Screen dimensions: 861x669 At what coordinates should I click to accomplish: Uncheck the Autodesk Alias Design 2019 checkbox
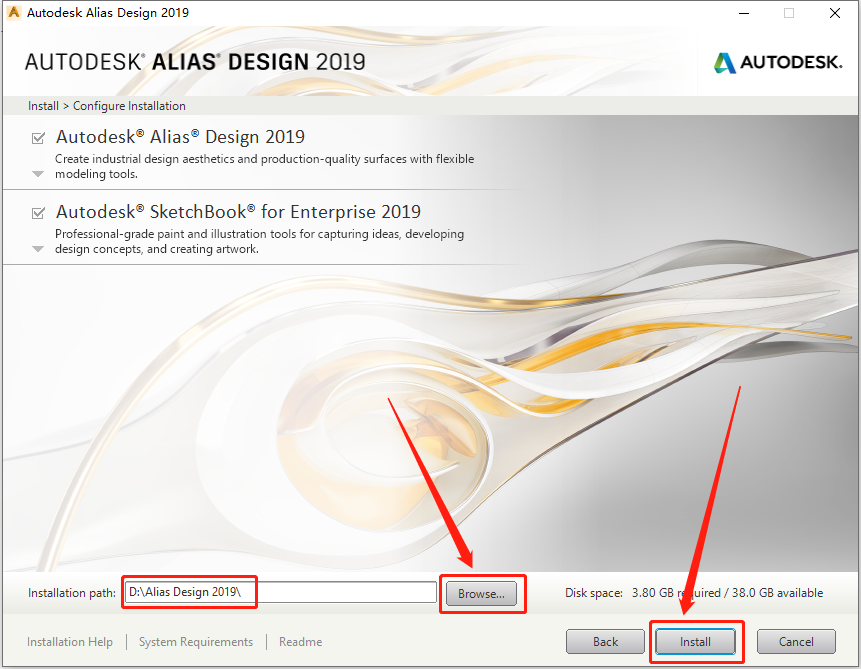point(38,138)
